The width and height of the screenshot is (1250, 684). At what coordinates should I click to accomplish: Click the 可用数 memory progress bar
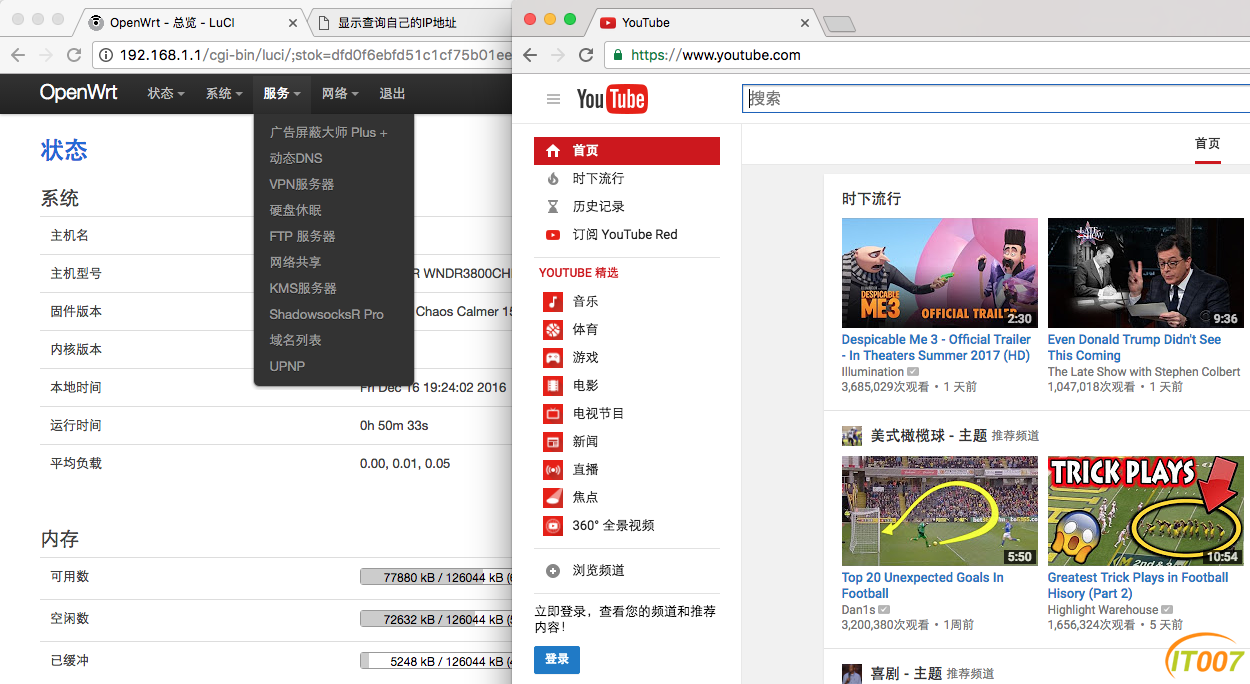click(436, 577)
